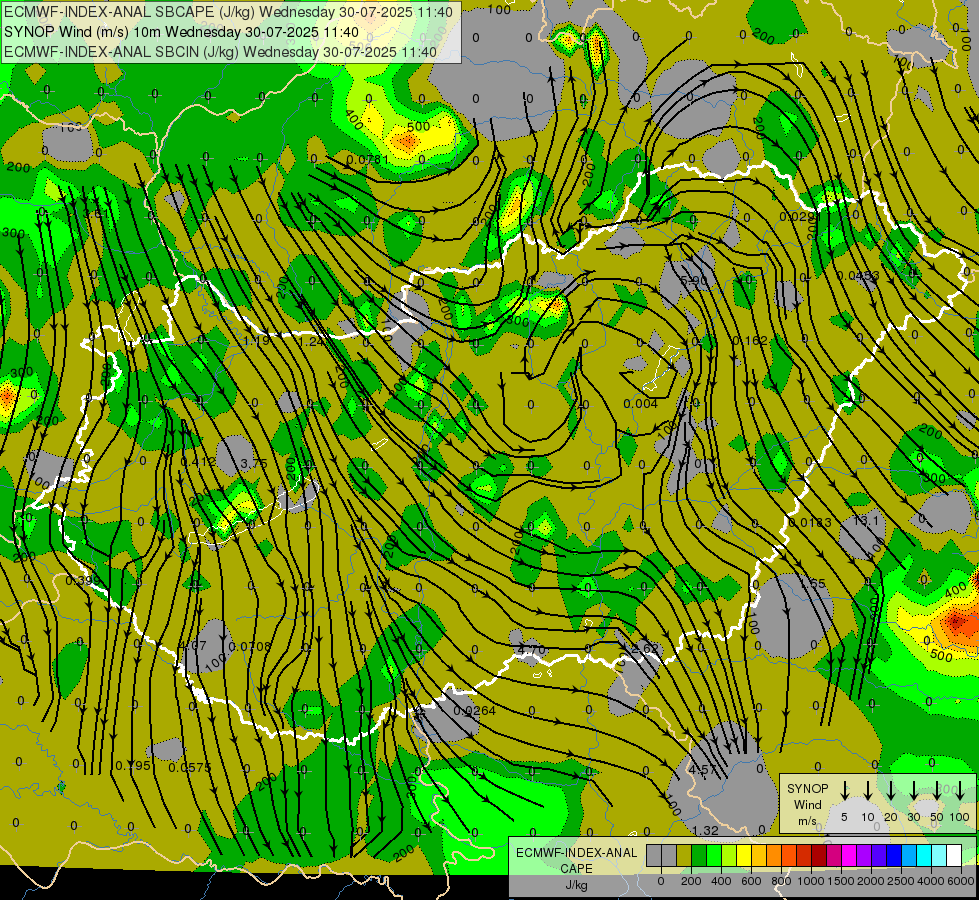
Task: Click the 0.0575 value on the map
Action: [190, 768]
